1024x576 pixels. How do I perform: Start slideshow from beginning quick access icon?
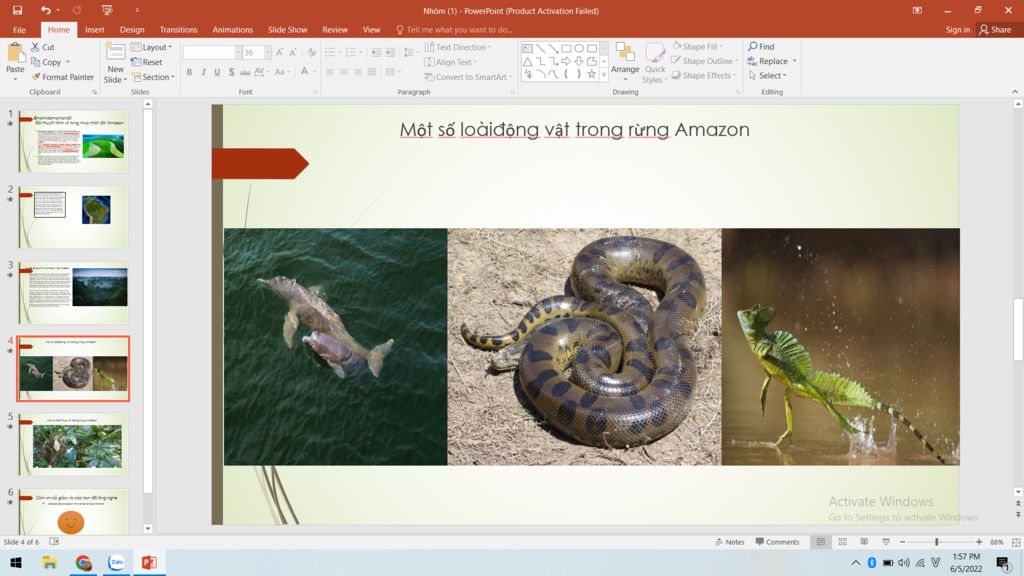tap(107, 10)
